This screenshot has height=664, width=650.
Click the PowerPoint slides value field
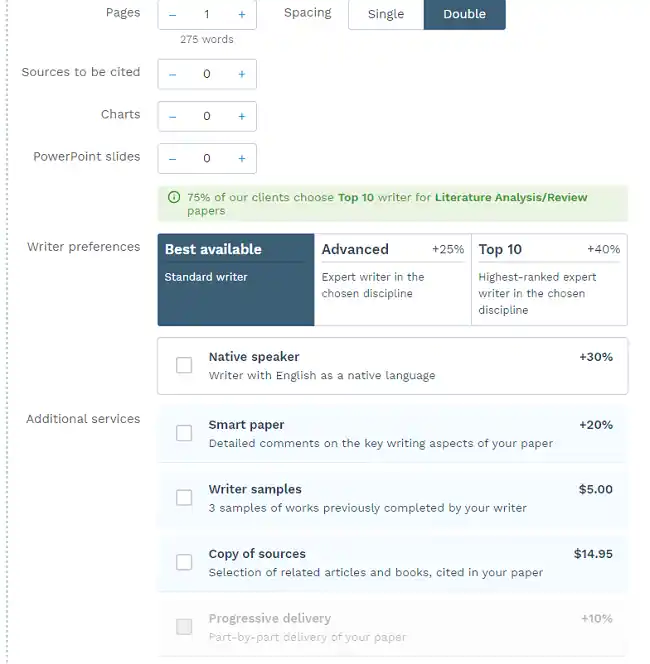pos(207,158)
